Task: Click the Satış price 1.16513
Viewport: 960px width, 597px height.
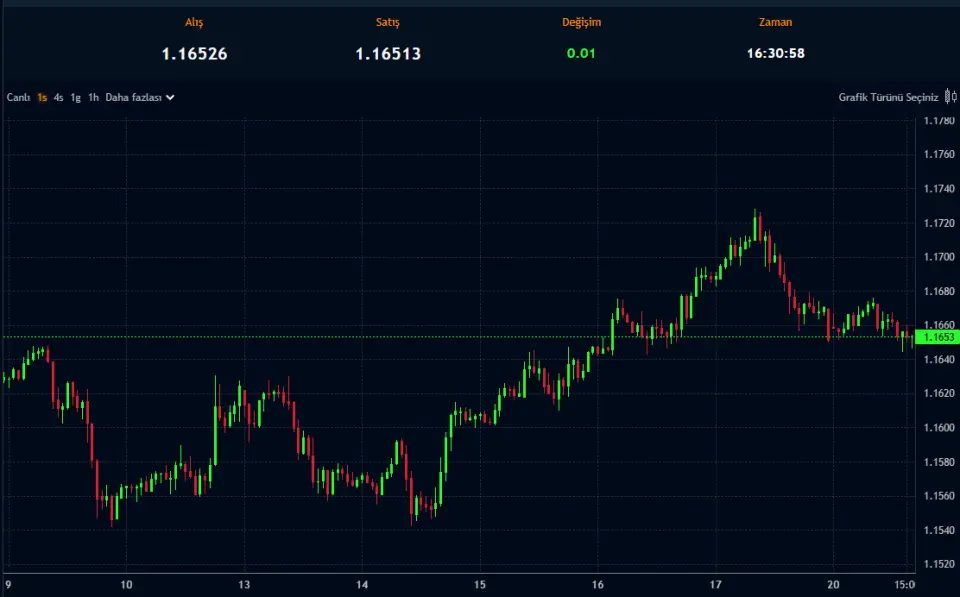Action: click(388, 54)
